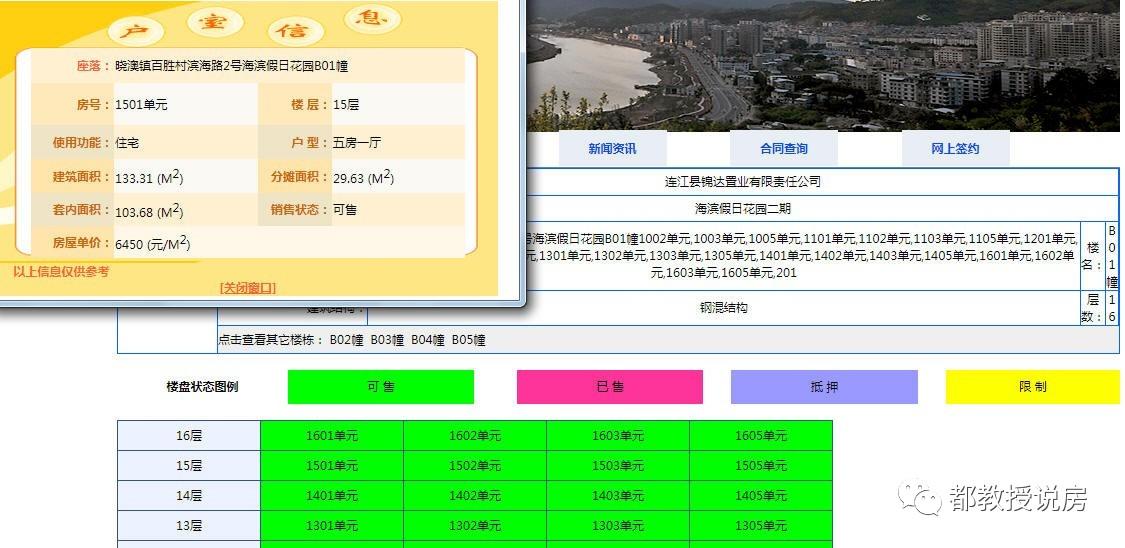Open unit 1502单元 details
The image size is (1125, 548).
pyautogui.click(x=475, y=466)
